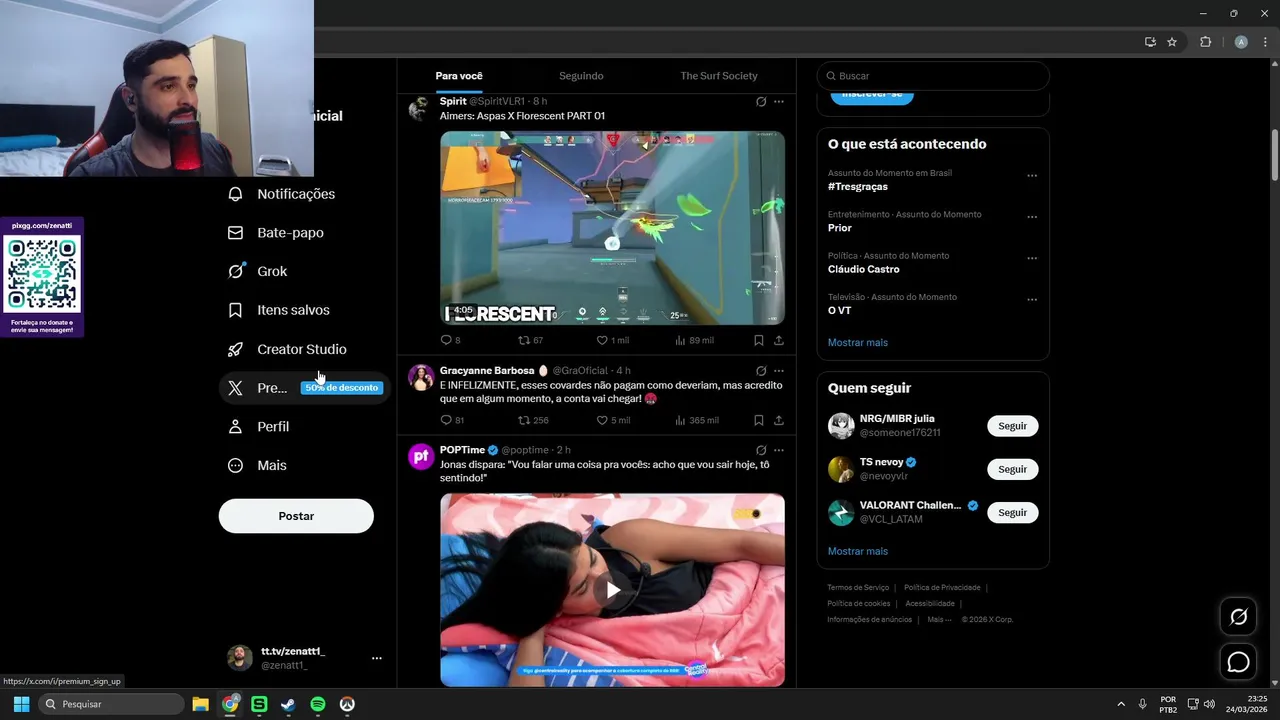
Task: Open floating chat messages button
Action: pyautogui.click(x=1239, y=662)
